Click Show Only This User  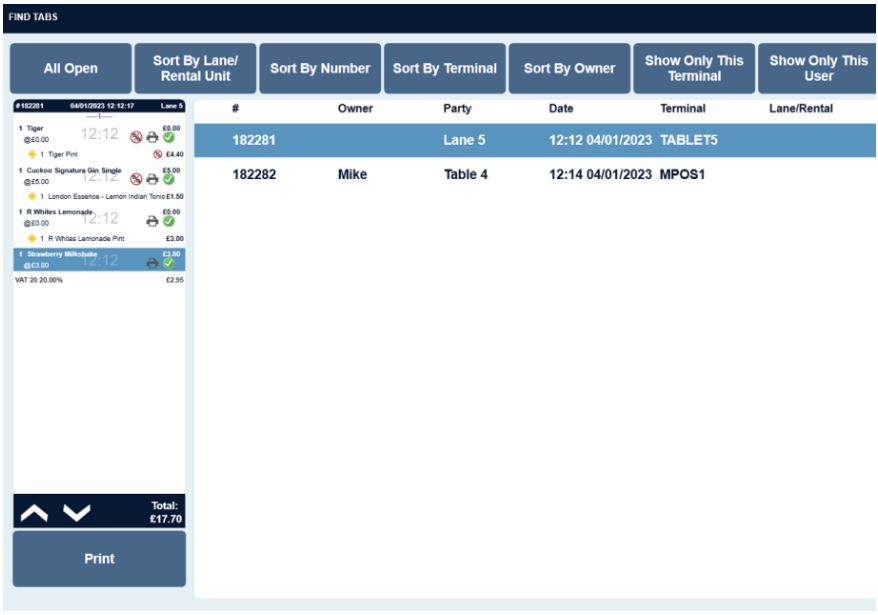818,68
